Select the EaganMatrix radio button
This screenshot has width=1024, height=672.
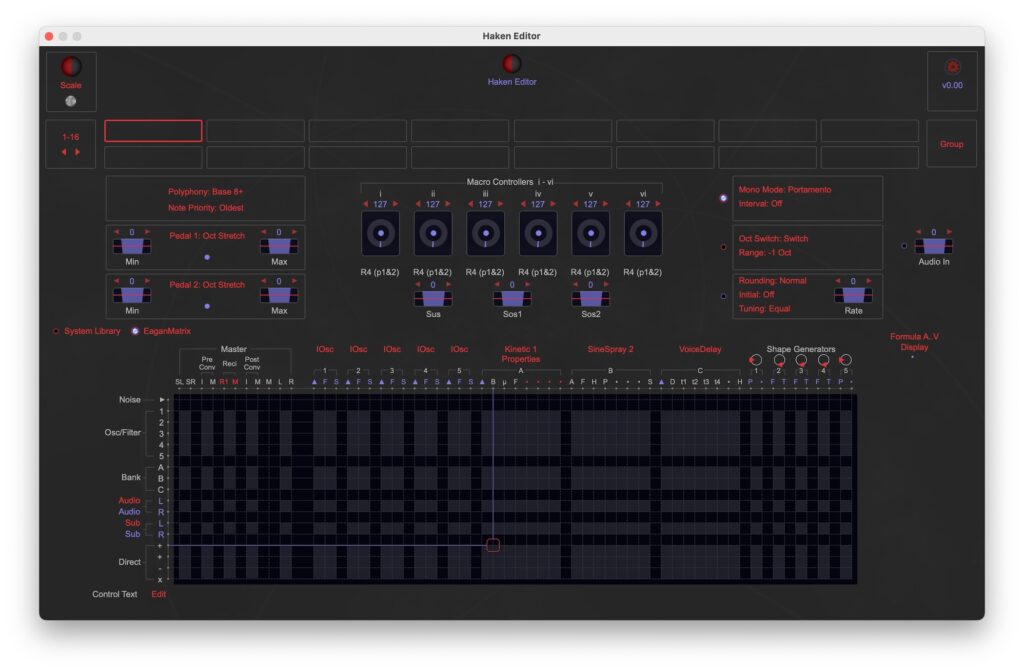(135, 331)
